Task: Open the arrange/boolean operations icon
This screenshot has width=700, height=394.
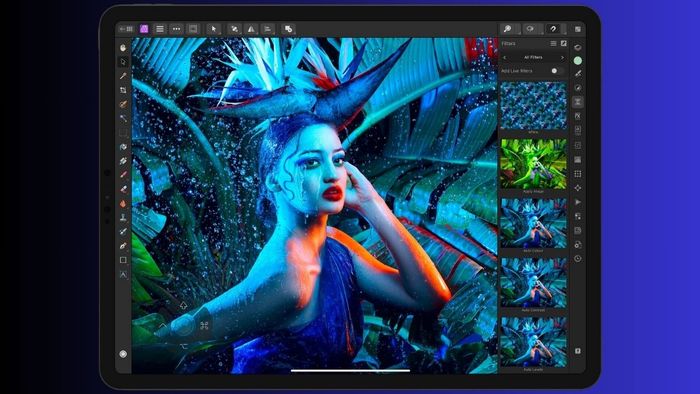Action: [288, 29]
